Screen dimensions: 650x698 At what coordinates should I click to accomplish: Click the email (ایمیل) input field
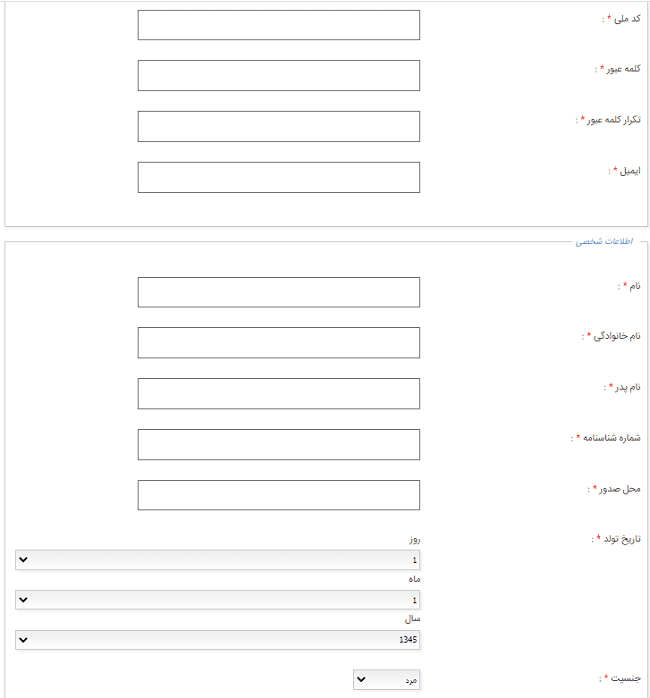[279, 177]
